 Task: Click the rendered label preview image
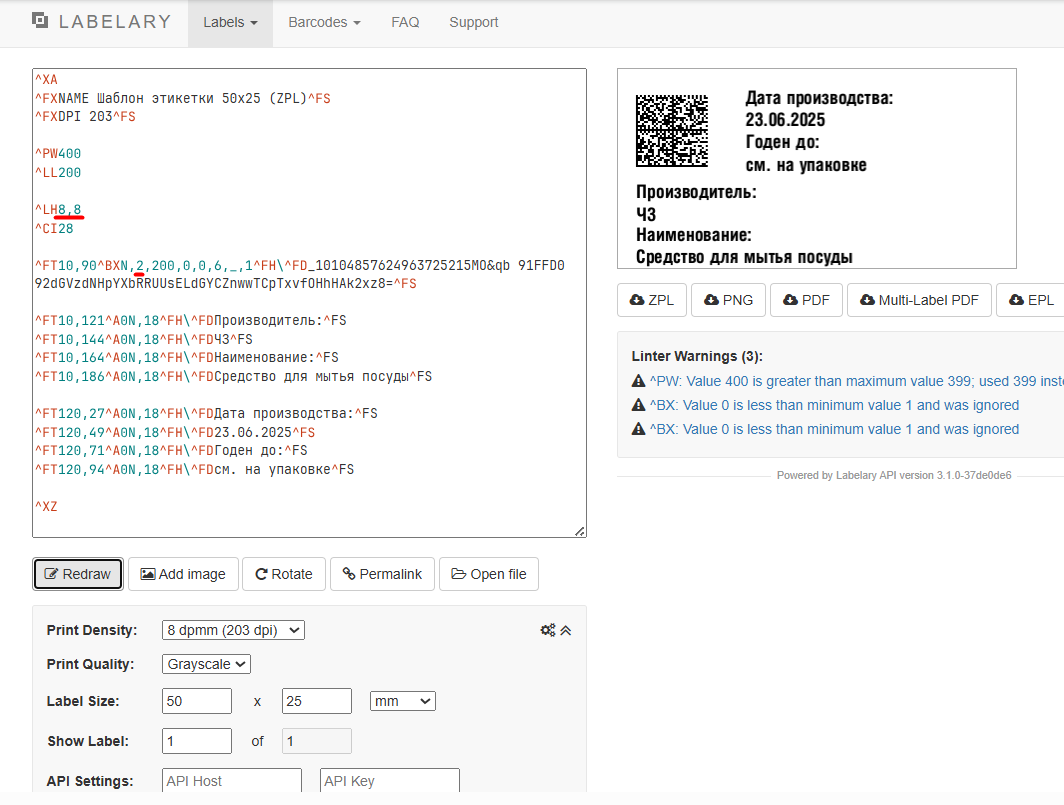[x=816, y=168]
